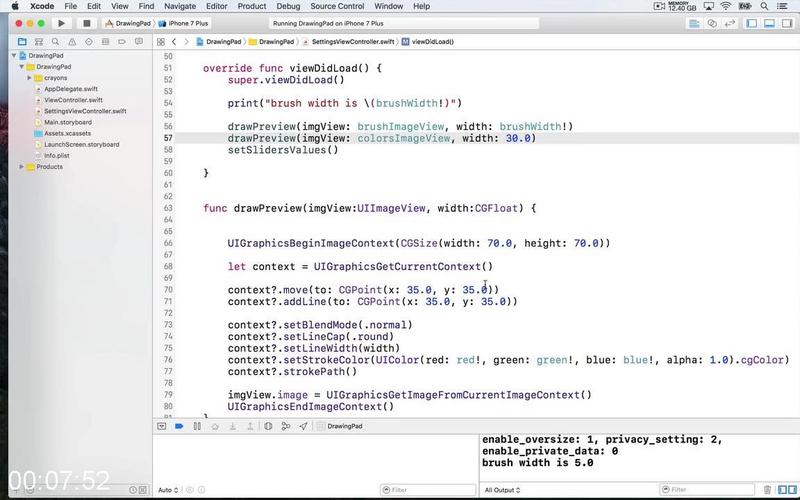Expand the crayons folder
Screen dimensions: 800x500
pyautogui.click(x=30, y=78)
